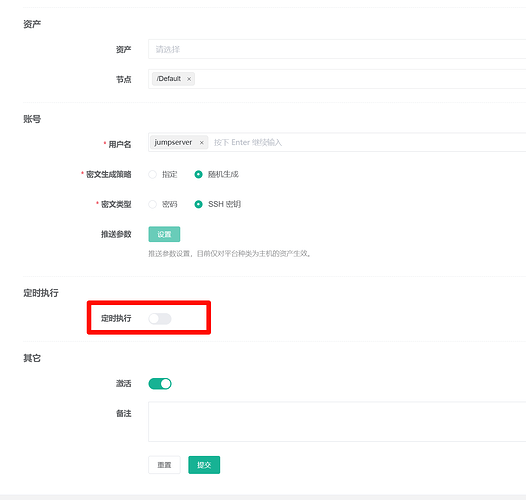526x500 pixels.
Task: Turn off the 激活 toggle
Action: pyautogui.click(x=160, y=384)
